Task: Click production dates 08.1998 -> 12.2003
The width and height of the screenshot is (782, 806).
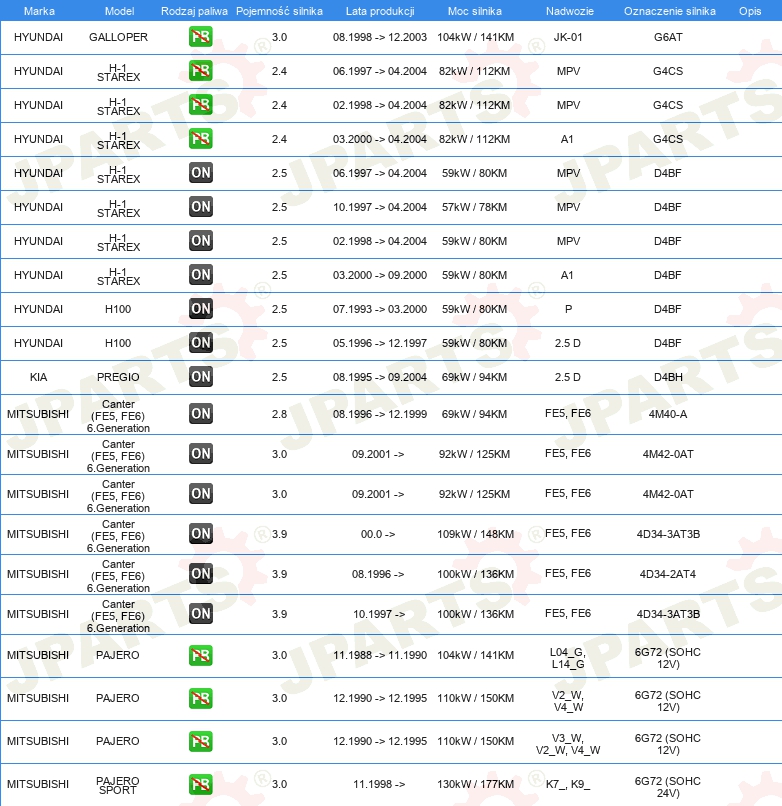Action: pos(380,37)
